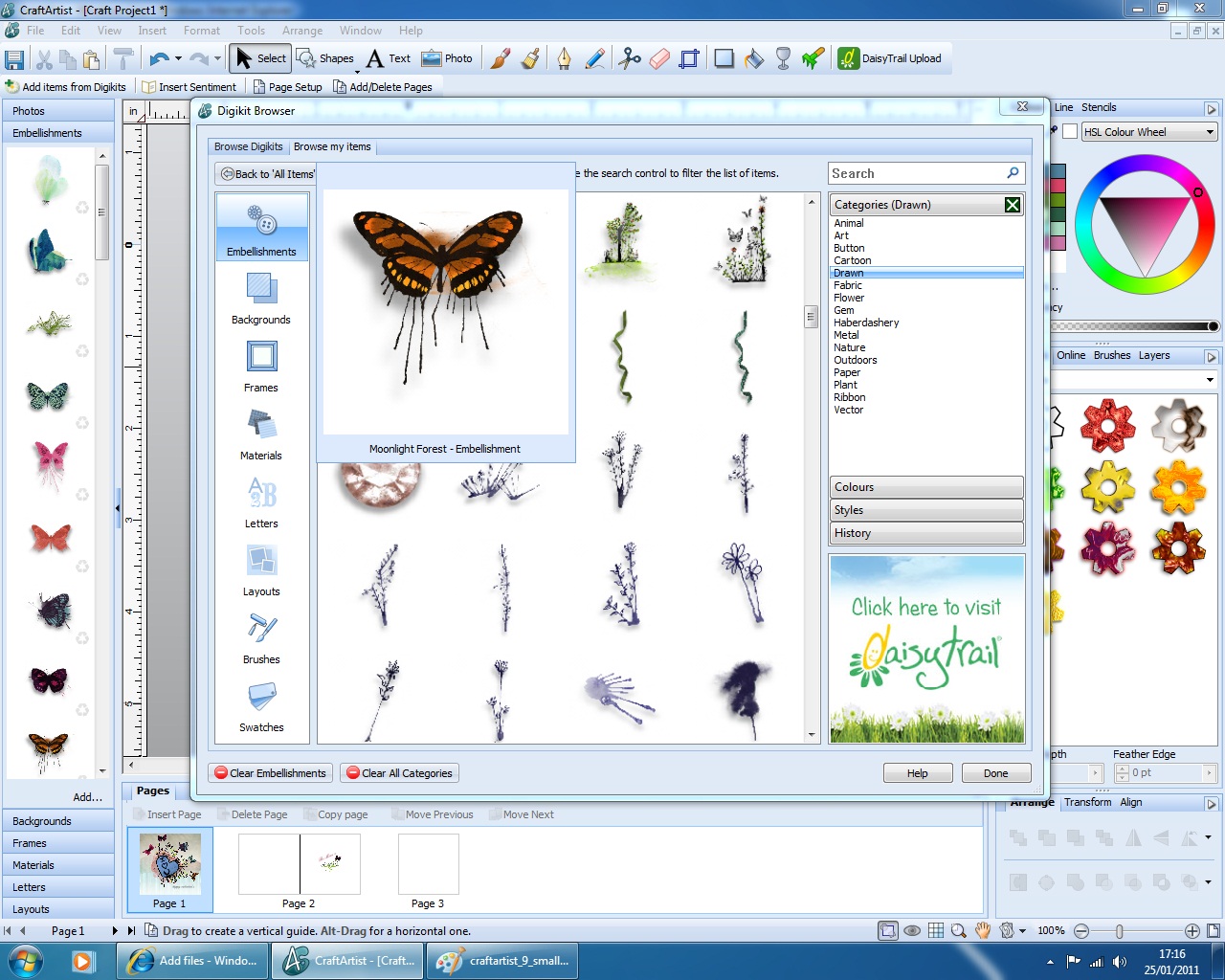Toggle the eye view icon in status bar
This screenshot has height=980, width=1225.
[x=912, y=930]
